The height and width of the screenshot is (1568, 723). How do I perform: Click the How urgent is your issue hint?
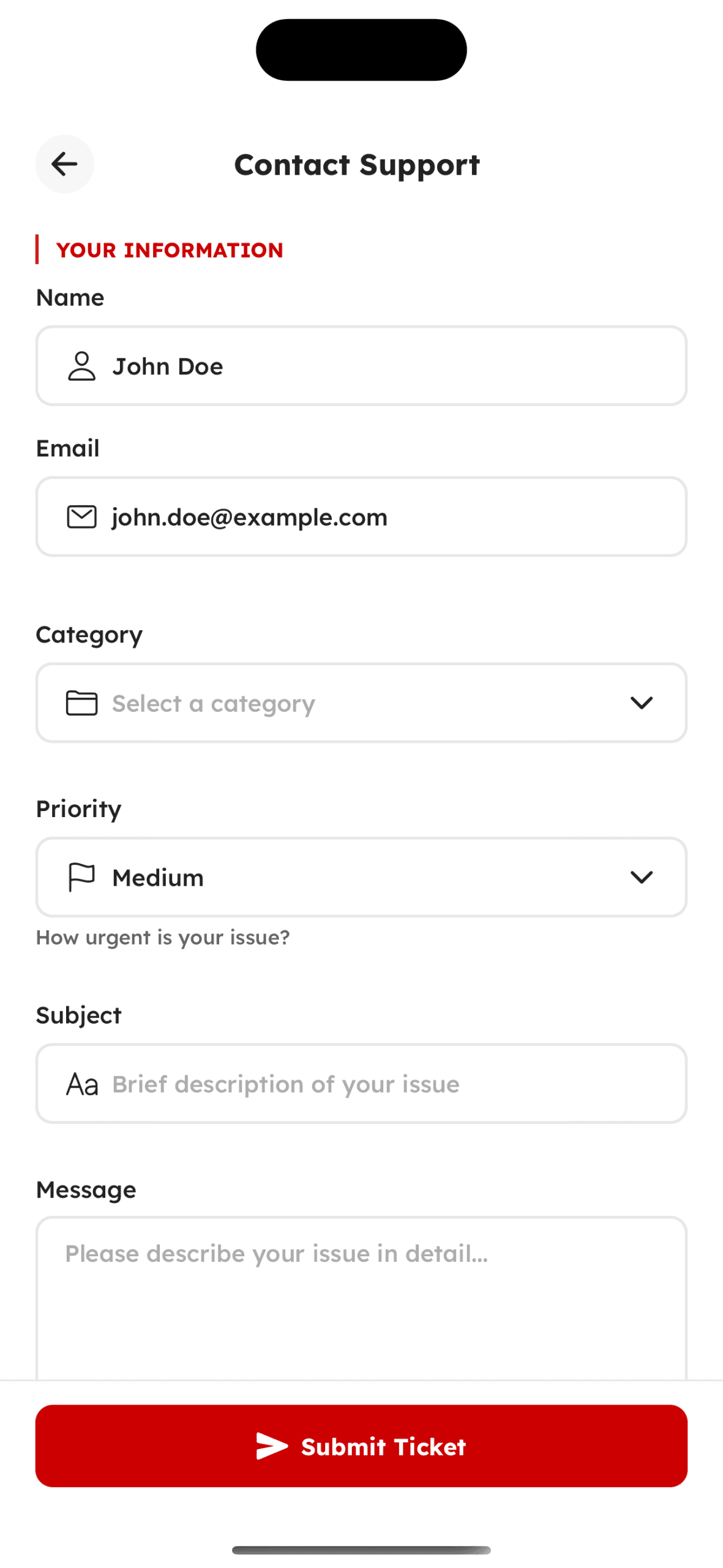coord(163,937)
